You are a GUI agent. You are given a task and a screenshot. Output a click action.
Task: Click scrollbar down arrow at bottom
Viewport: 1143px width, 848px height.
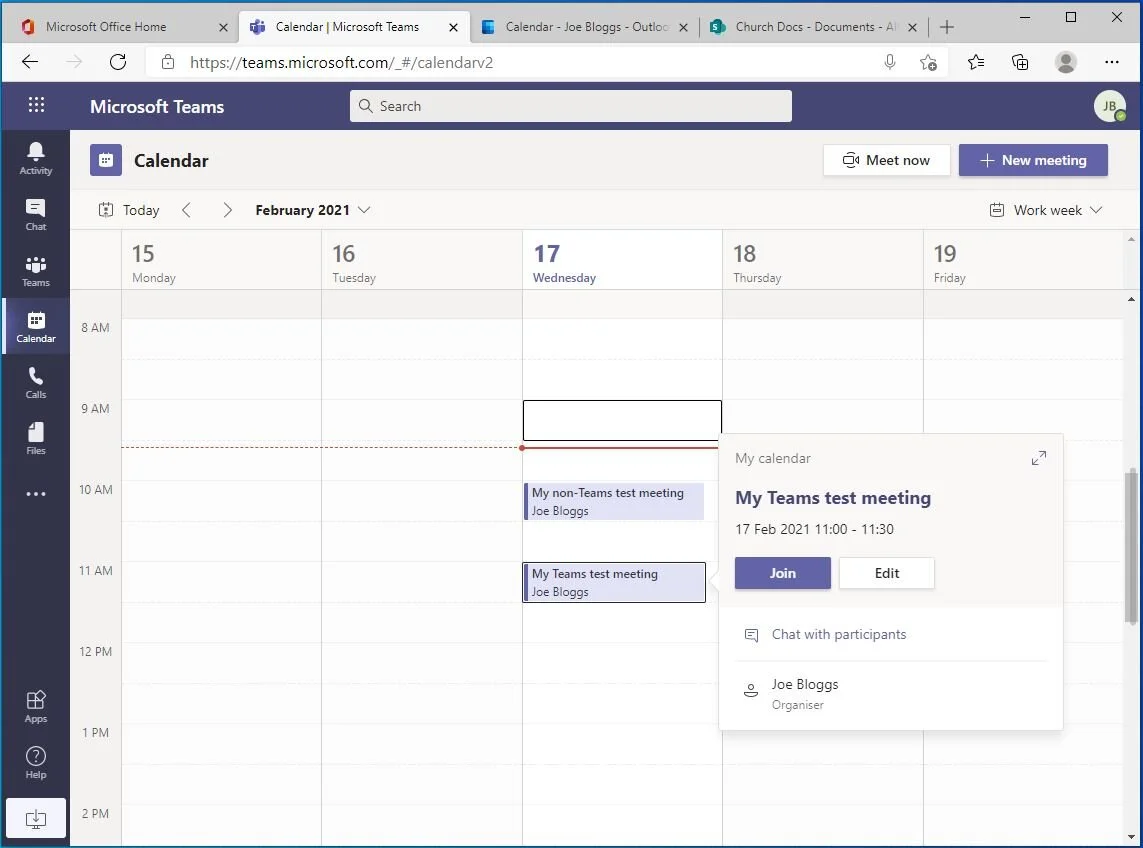pos(1131,837)
